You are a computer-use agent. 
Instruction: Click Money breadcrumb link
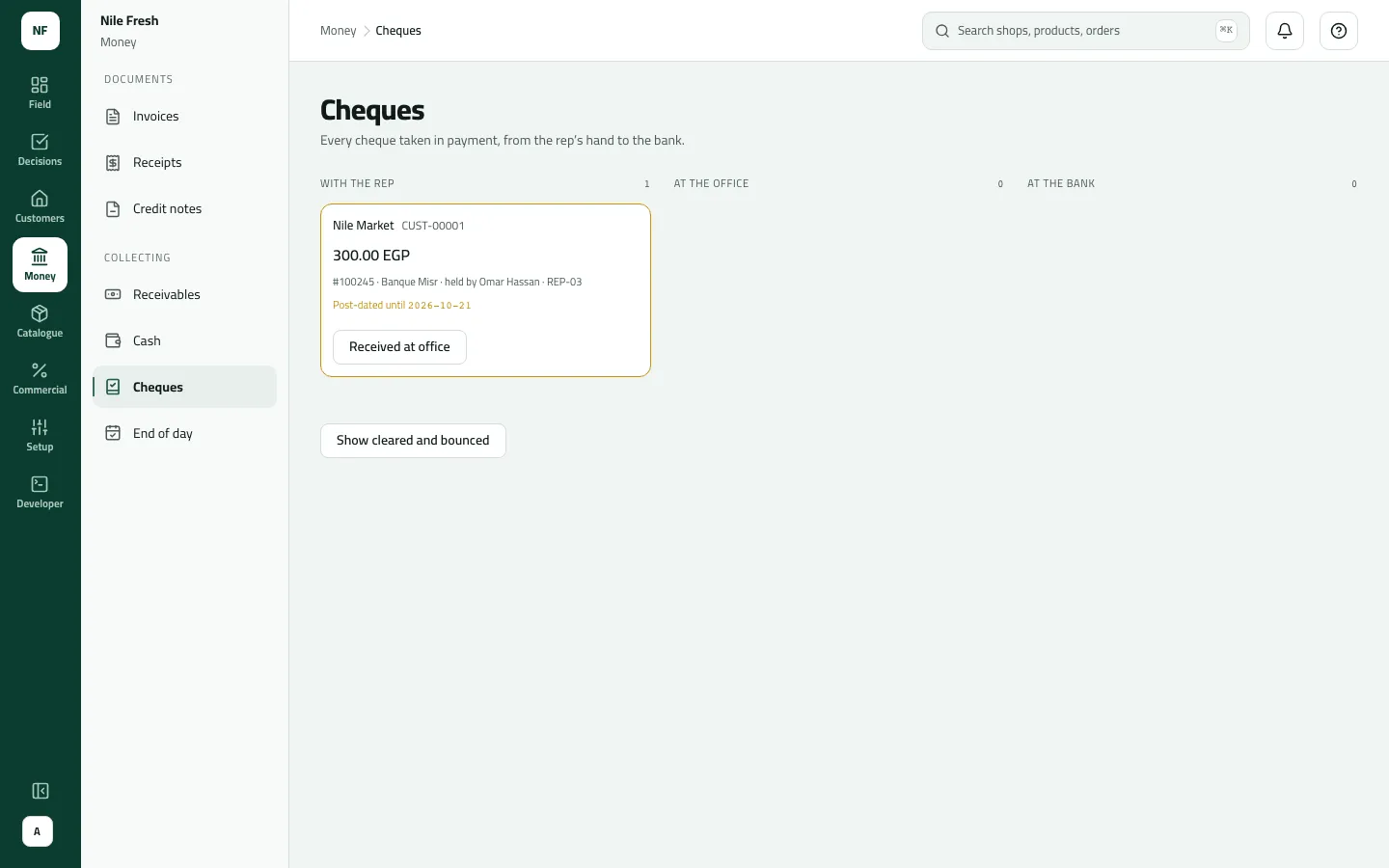(338, 31)
